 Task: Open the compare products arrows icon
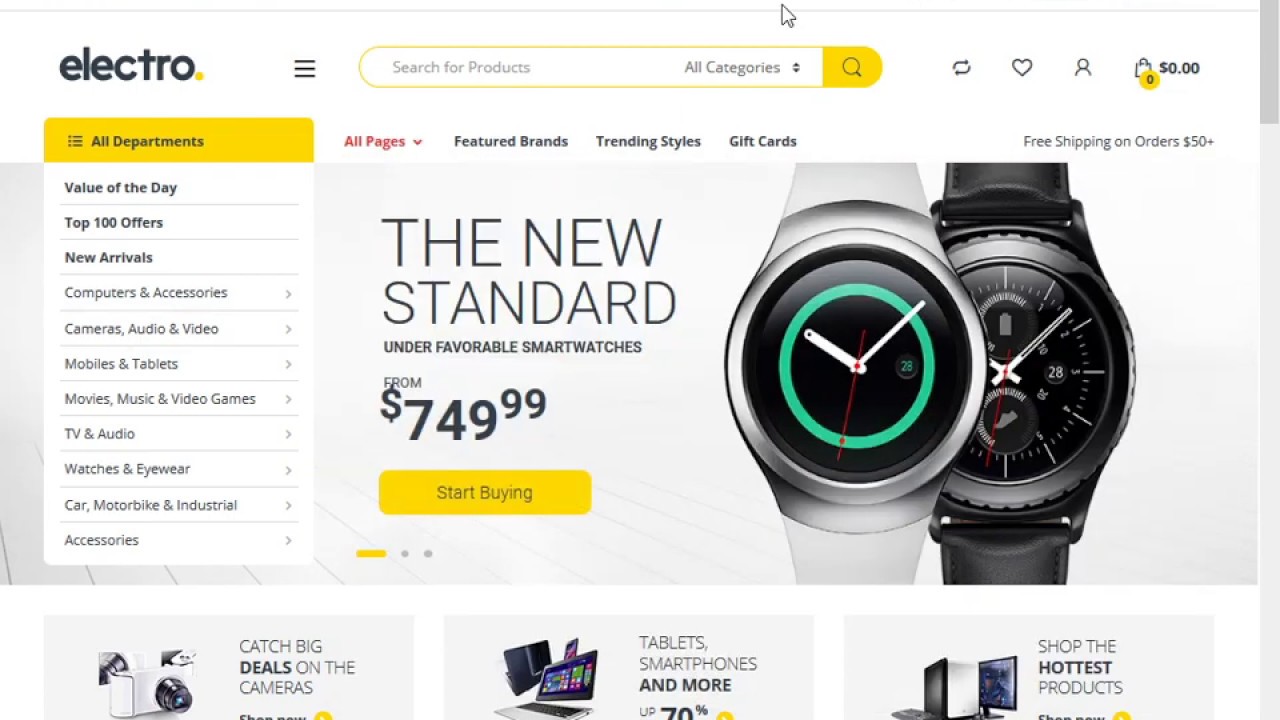click(961, 67)
